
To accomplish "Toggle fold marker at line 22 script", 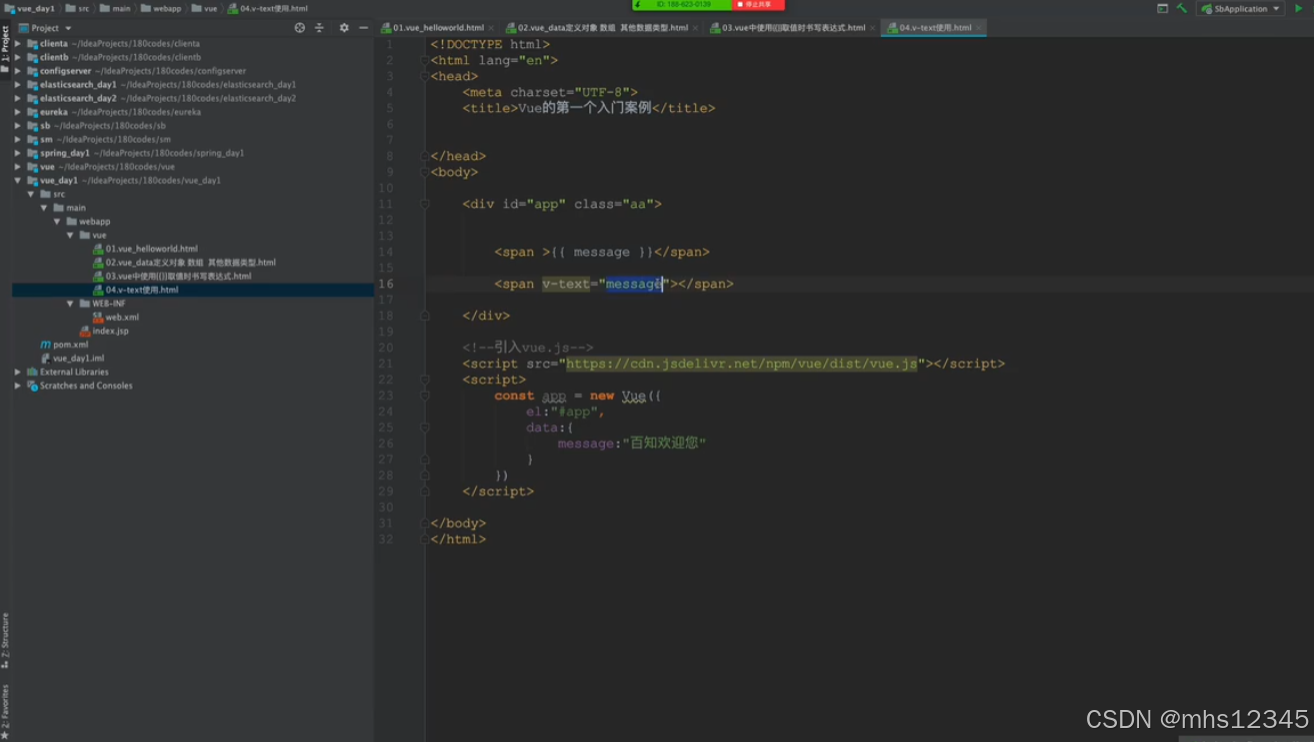I will point(425,380).
